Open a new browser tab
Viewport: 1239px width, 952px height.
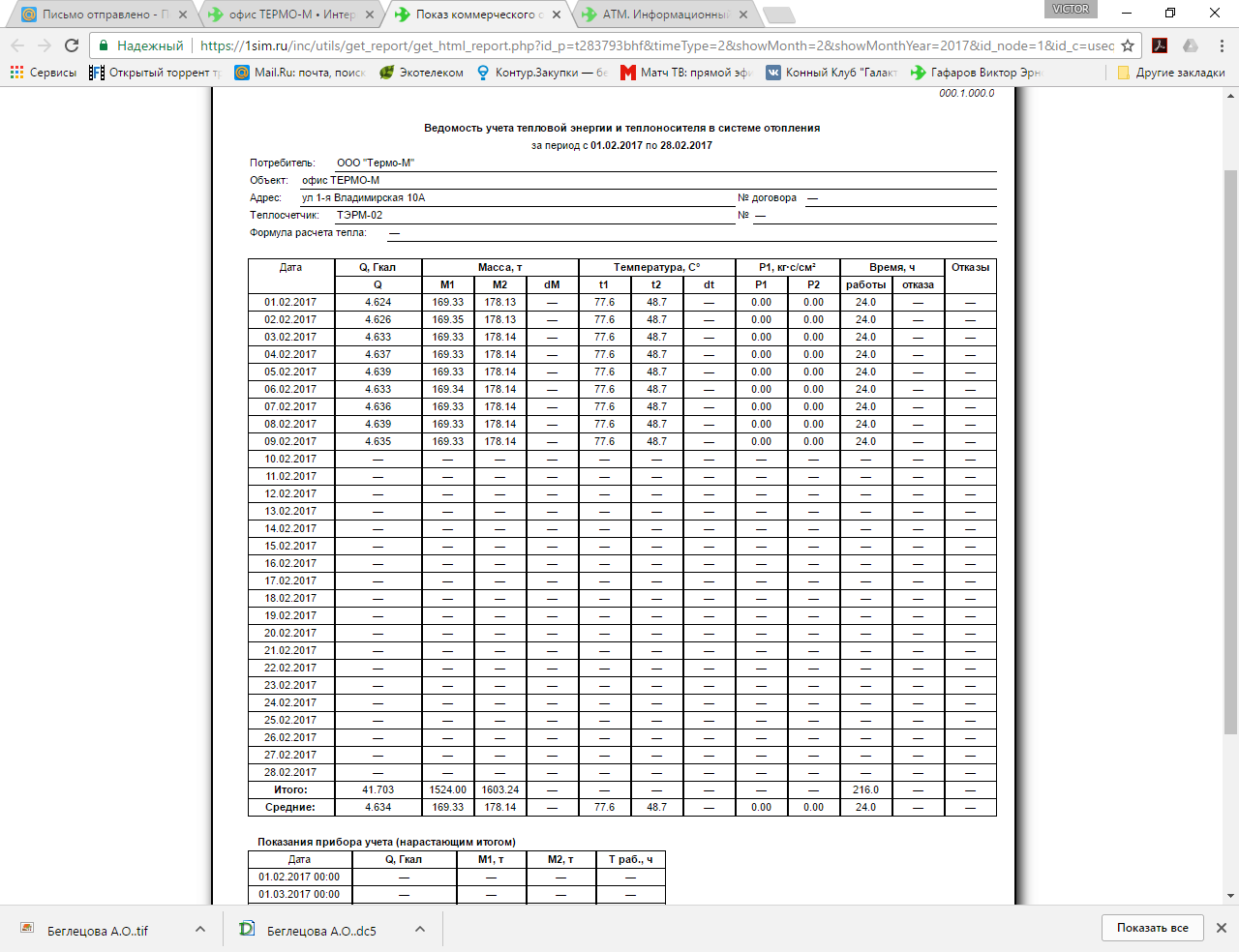click(x=779, y=15)
